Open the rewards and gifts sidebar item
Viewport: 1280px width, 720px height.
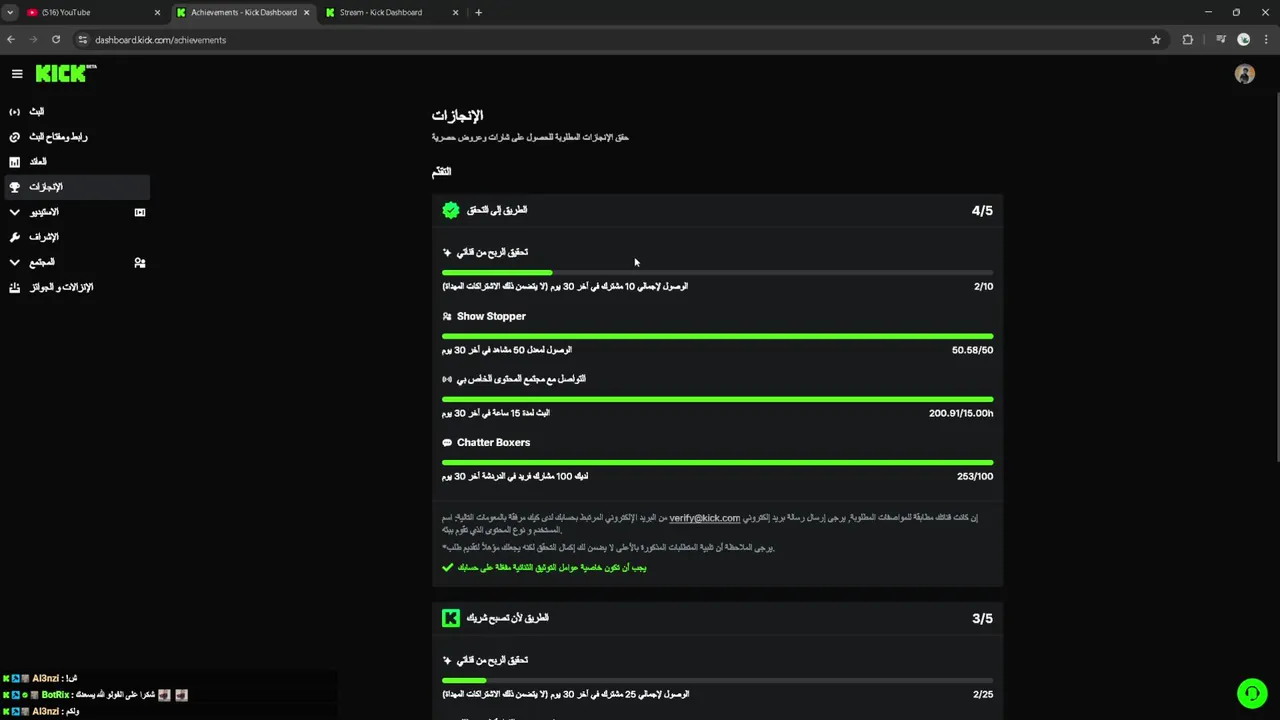(60, 288)
